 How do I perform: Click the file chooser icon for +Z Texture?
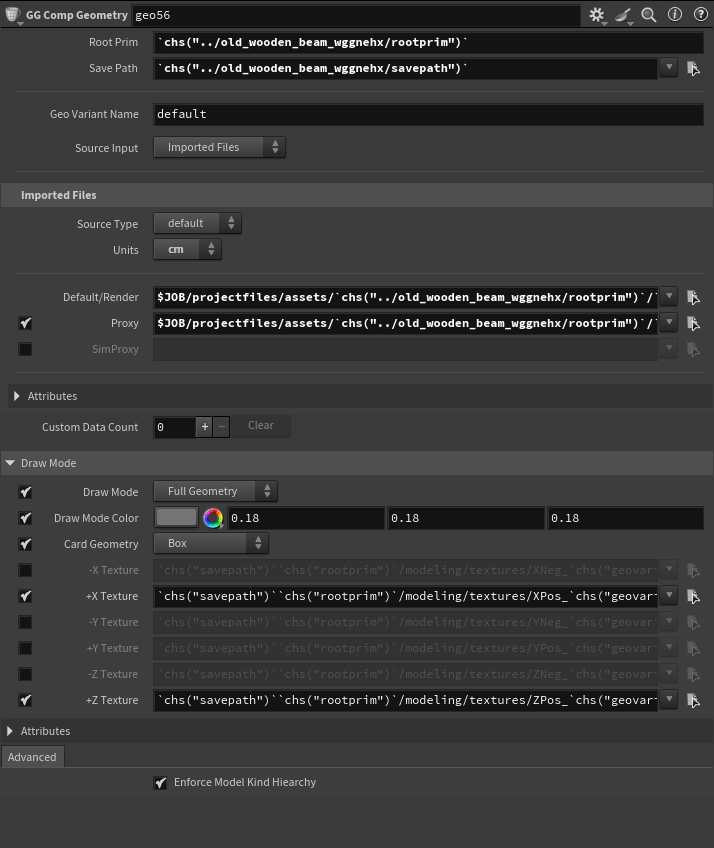(693, 701)
